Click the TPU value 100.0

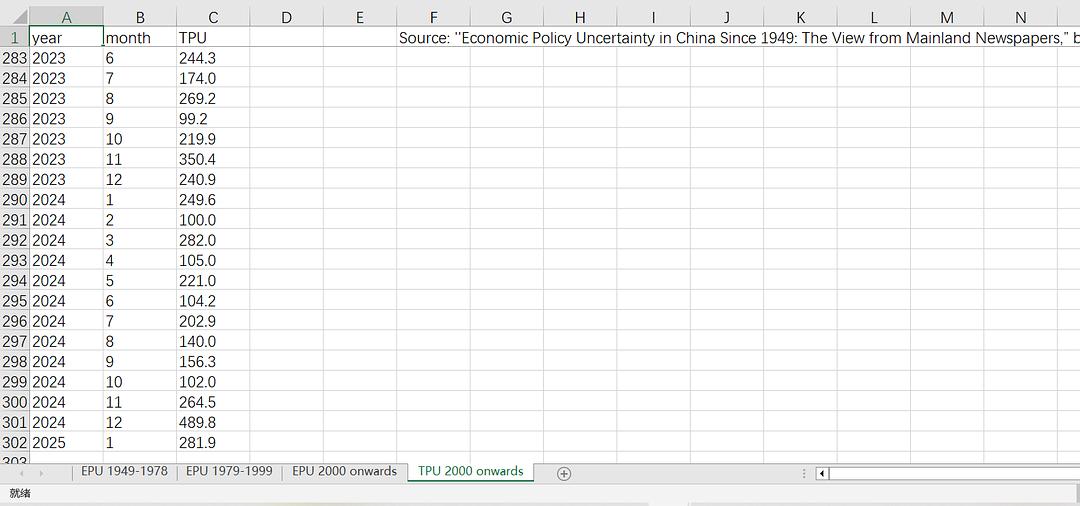(x=213, y=220)
